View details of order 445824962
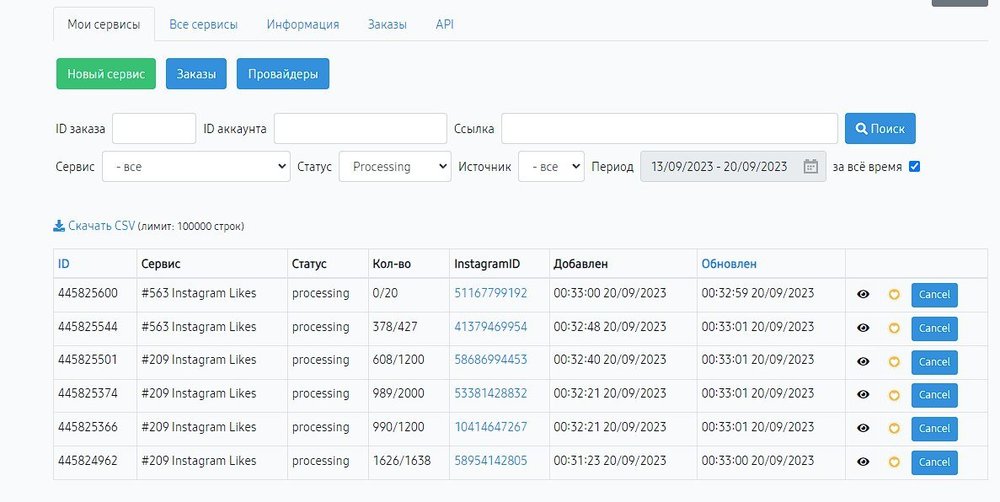Image resolution: width=1000 pixels, height=502 pixels. (863, 462)
